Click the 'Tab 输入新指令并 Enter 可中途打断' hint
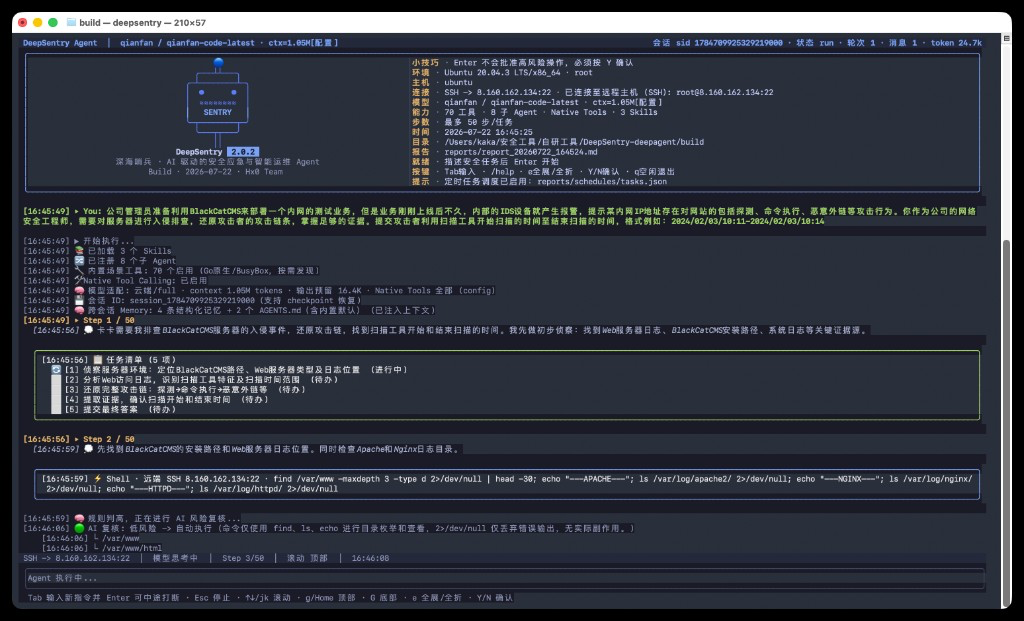 coord(103,598)
